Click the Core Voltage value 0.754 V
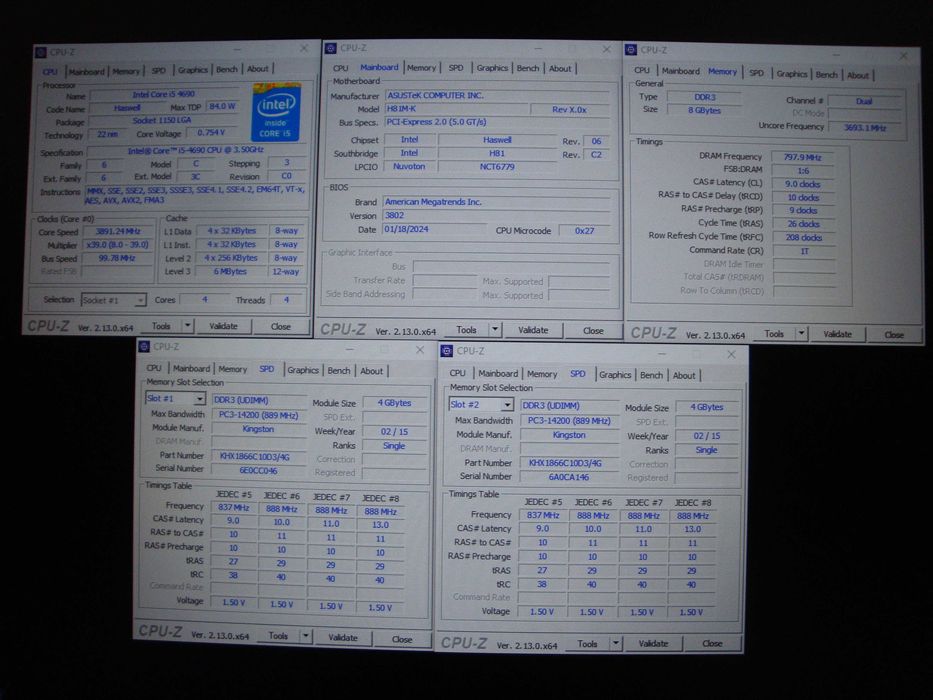Viewport: 933px width, 700px height. click(x=212, y=132)
